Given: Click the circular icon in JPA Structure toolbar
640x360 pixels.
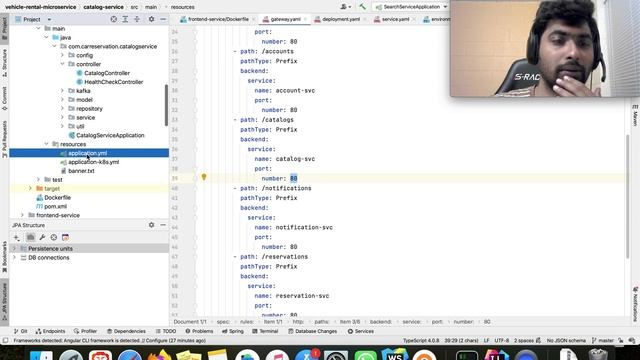Looking at the screenshot, I should (x=53, y=237).
